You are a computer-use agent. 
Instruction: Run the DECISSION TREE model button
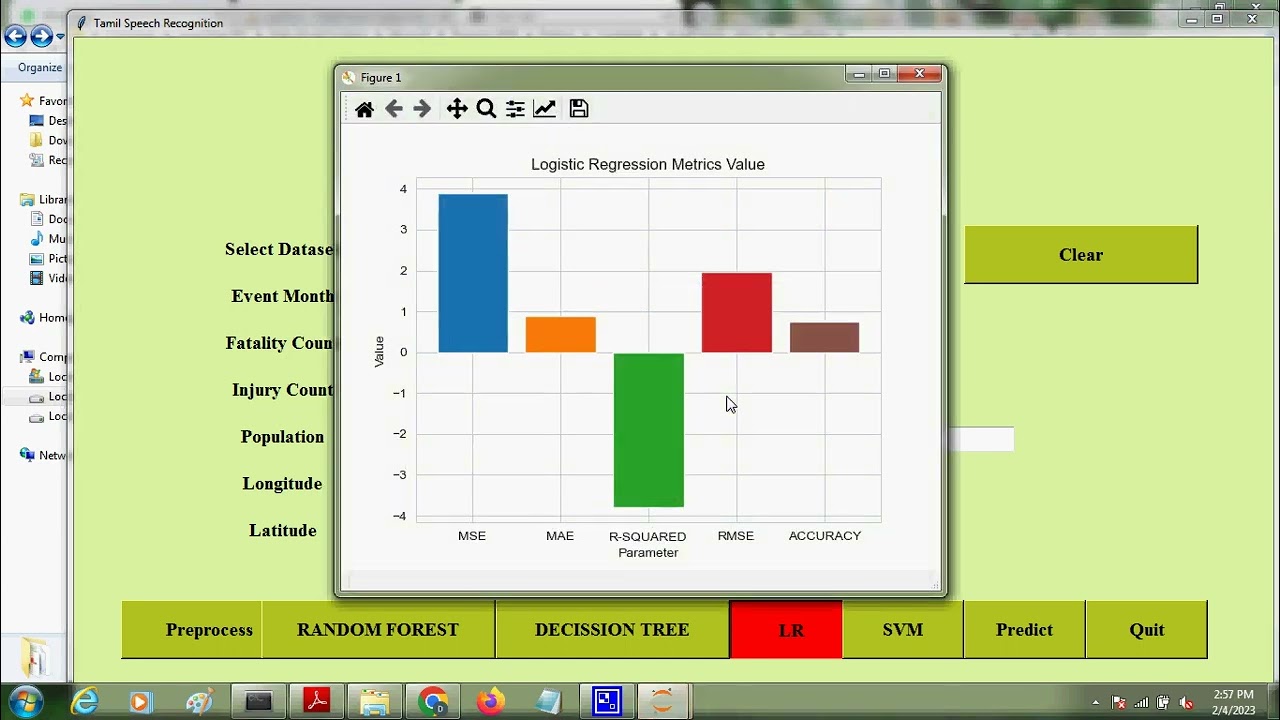point(612,630)
